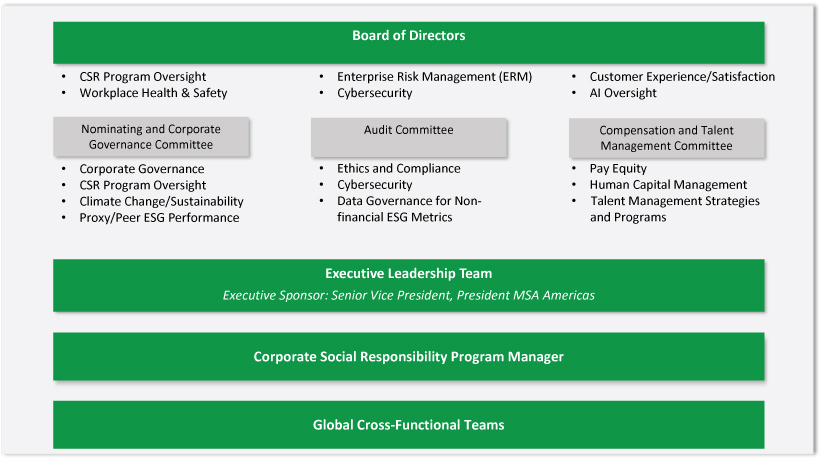Click the Workplace Health & Safety bullet

pyautogui.click(x=153, y=93)
